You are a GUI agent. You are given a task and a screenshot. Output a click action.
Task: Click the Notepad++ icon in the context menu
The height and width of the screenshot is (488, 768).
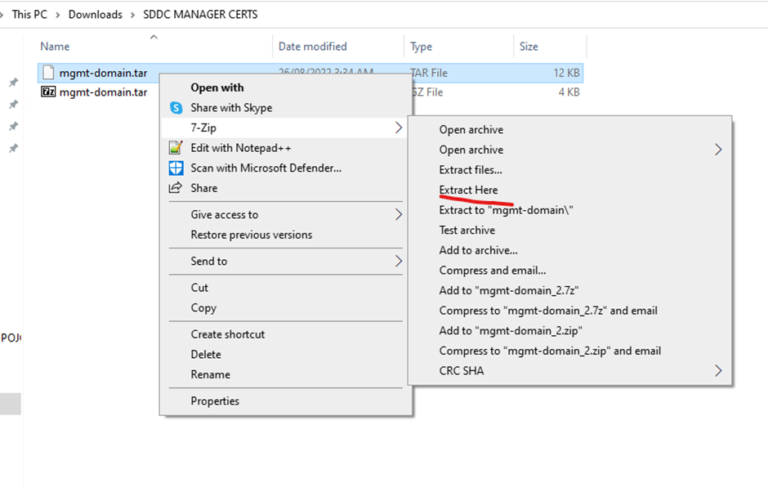pos(176,148)
